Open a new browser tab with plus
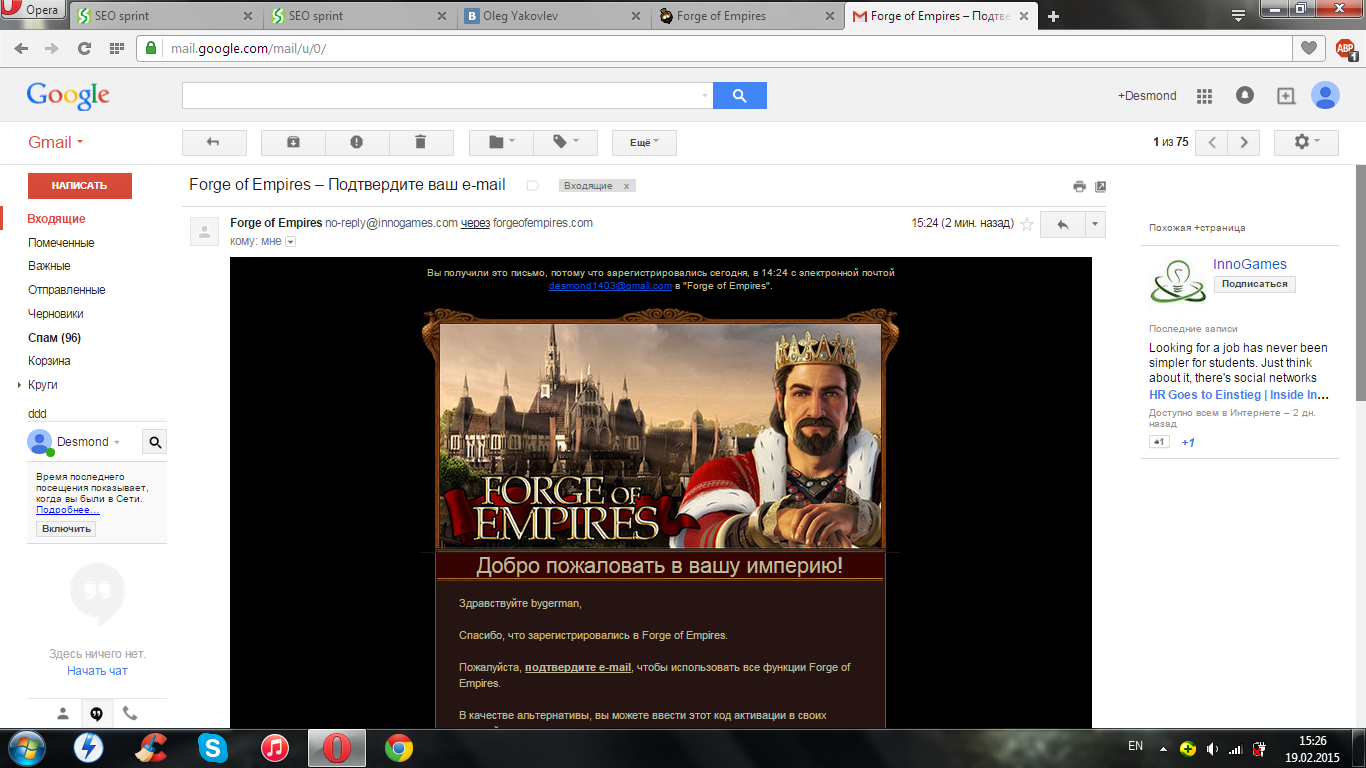1366x768 pixels. 1053,16
